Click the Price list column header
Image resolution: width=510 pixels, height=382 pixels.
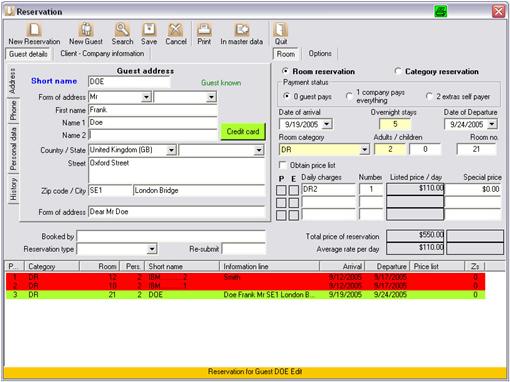tap(437, 266)
